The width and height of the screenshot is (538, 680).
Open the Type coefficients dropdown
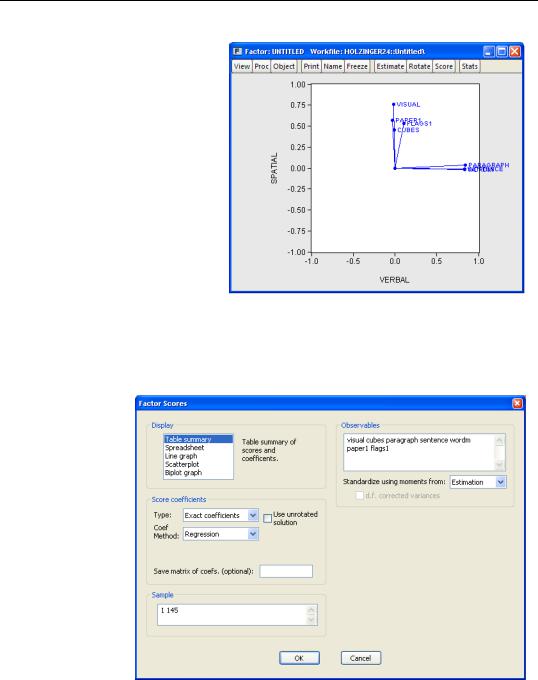pyautogui.click(x=221, y=515)
